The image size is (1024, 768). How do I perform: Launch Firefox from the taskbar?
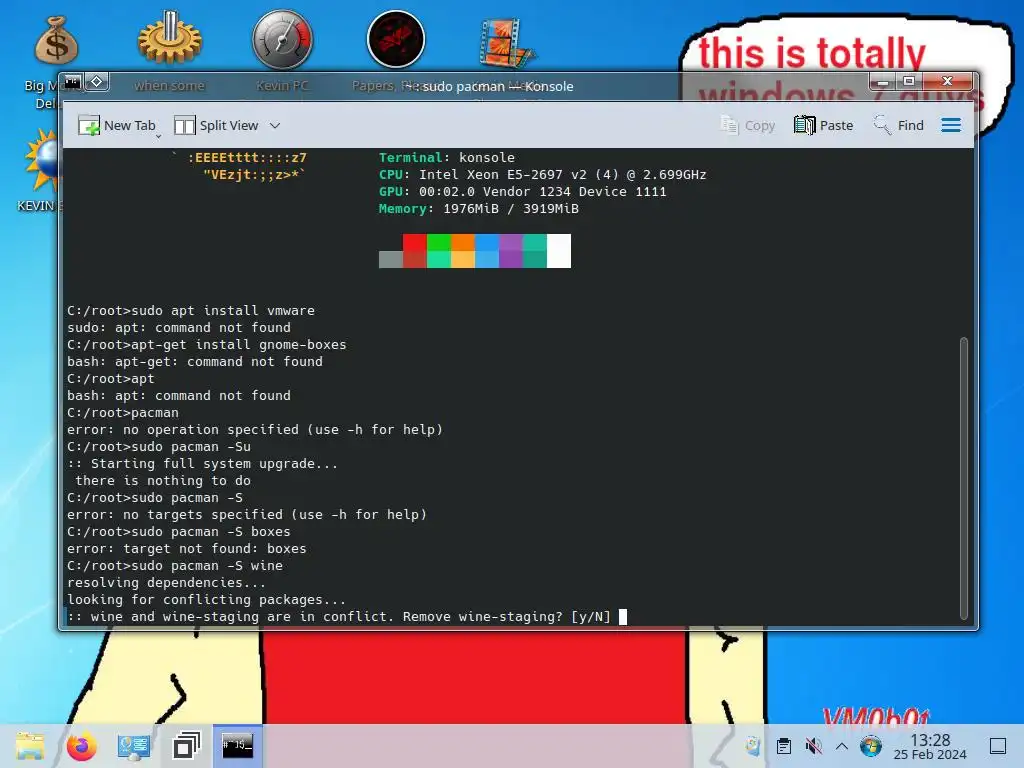82,746
